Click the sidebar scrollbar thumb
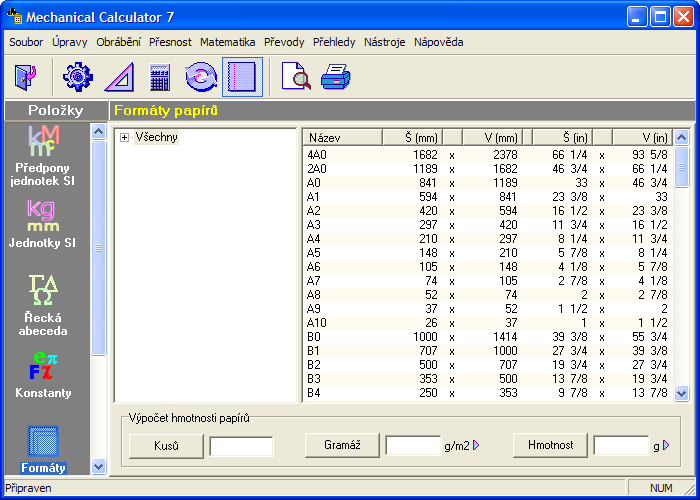 98,248
